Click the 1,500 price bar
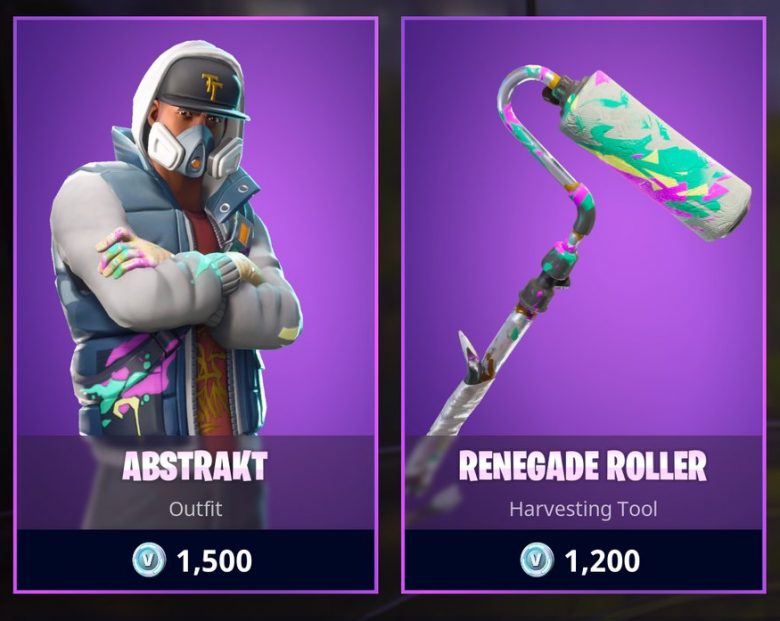This screenshot has width=780, height=621. coord(195,560)
